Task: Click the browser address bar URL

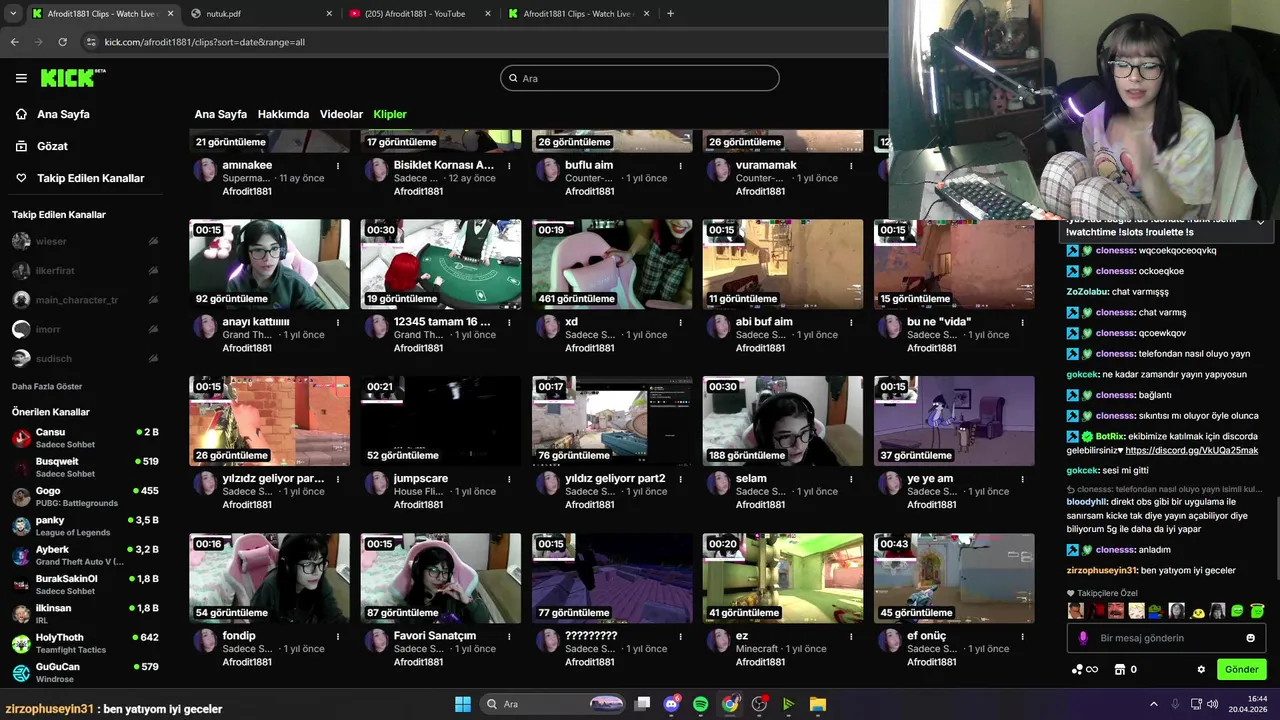Action: coord(205,42)
